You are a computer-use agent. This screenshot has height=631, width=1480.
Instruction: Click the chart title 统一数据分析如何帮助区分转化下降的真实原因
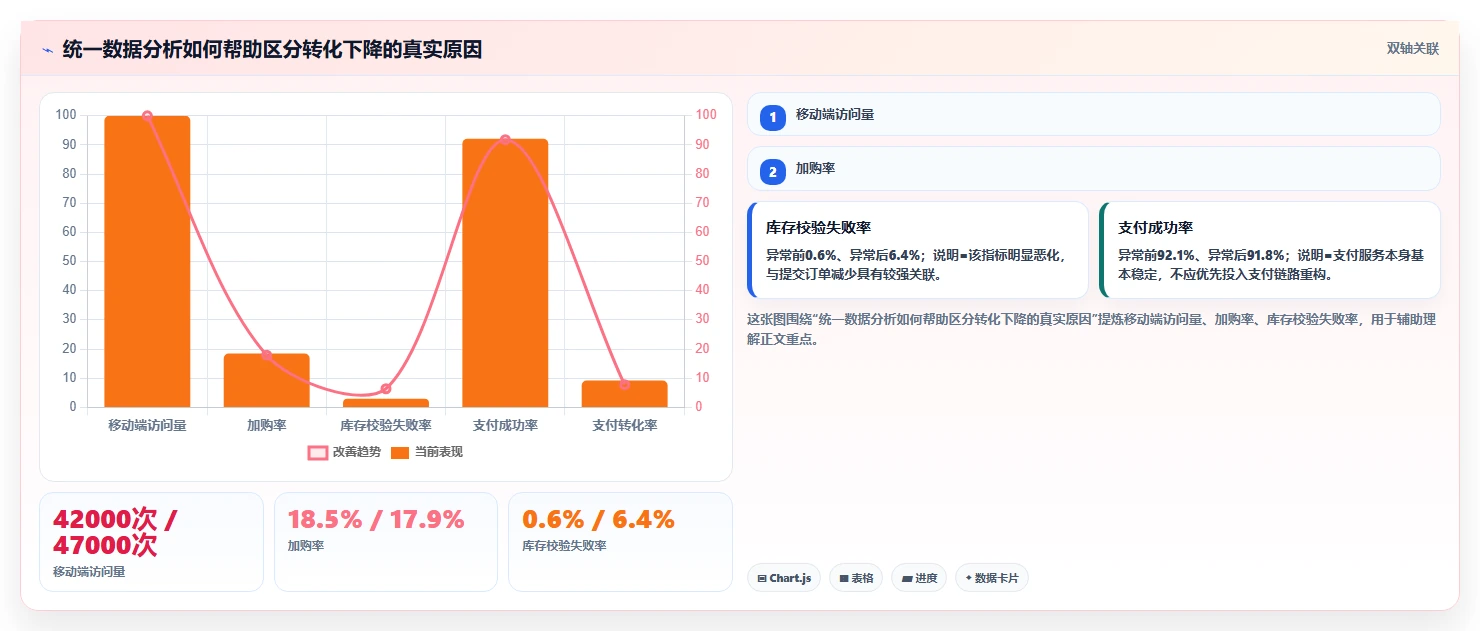(x=272, y=49)
